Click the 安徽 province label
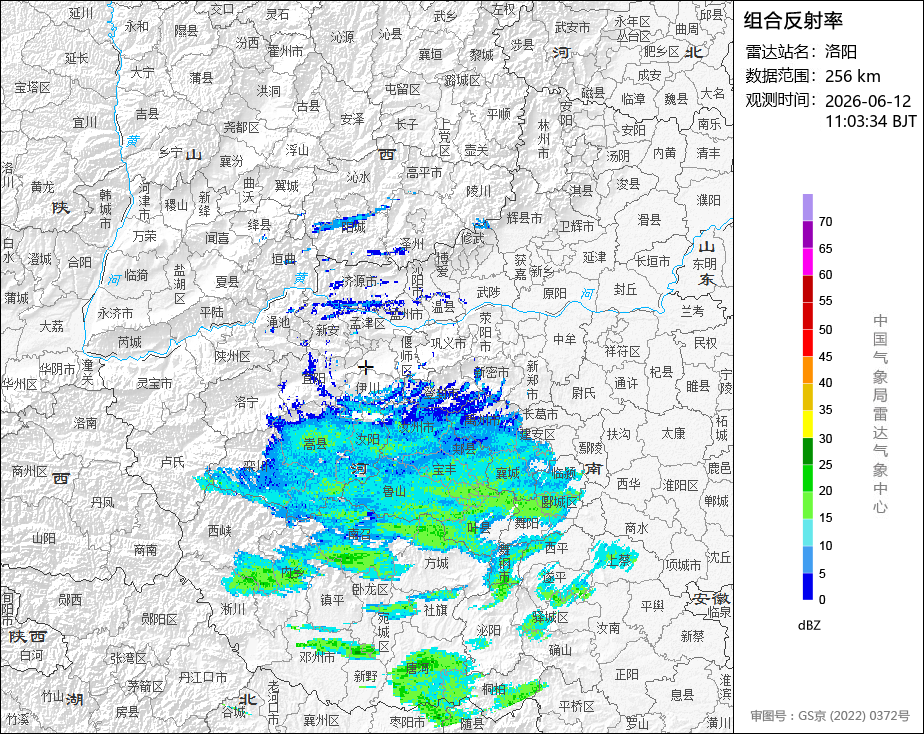The width and height of the screenshot is (924, 734). (x=711, y=599)
